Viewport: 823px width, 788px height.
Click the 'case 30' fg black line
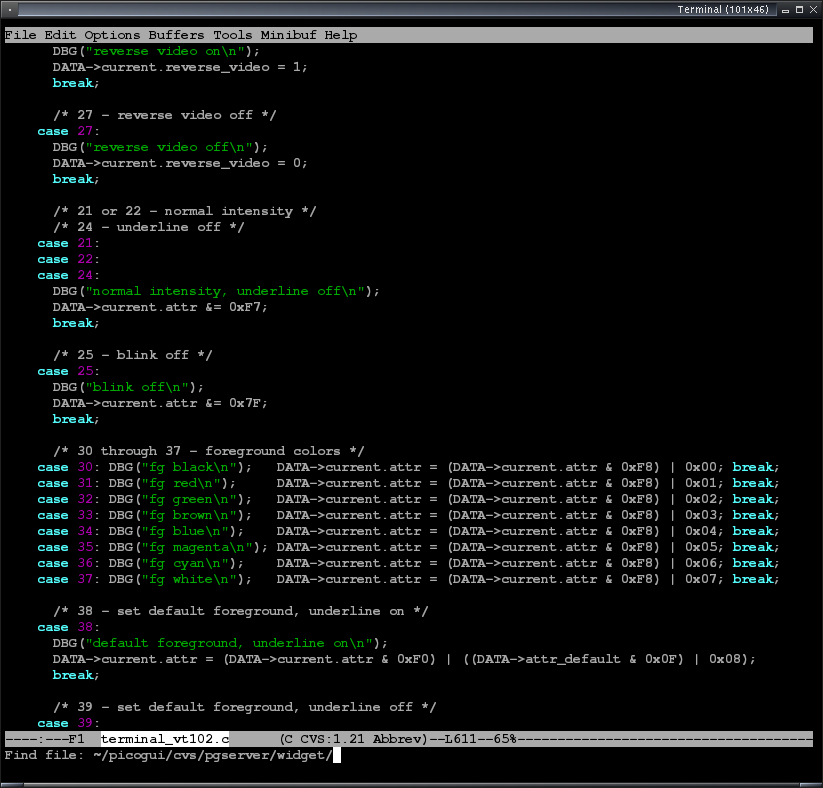pos(408,467)
